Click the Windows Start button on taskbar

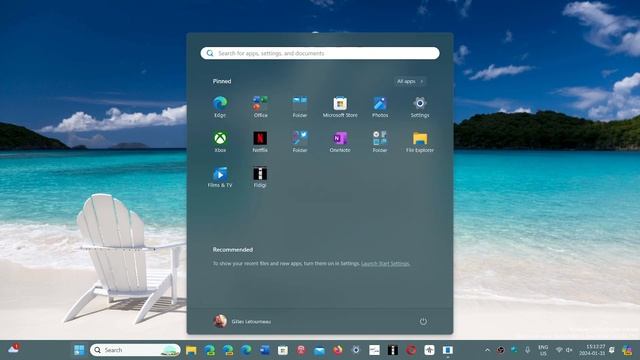click(79, 350)
